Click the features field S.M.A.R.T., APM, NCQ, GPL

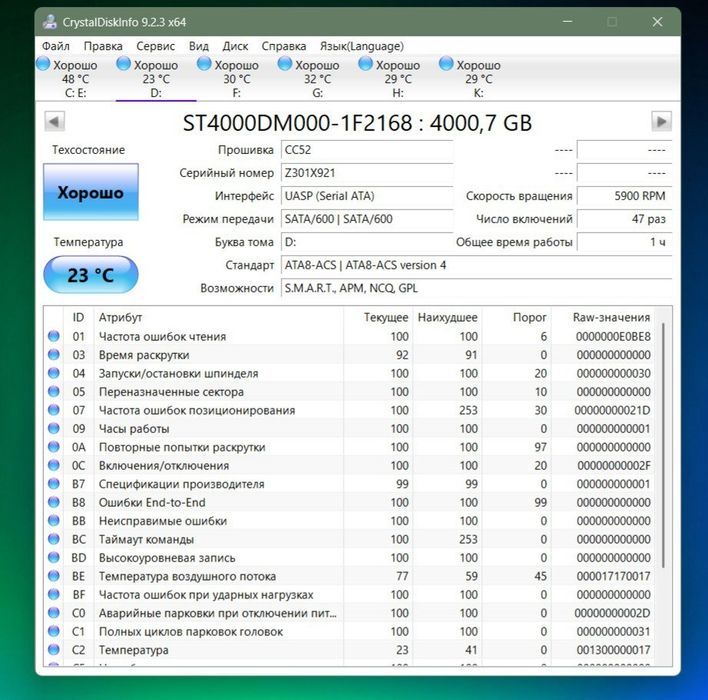pos(476,288)
